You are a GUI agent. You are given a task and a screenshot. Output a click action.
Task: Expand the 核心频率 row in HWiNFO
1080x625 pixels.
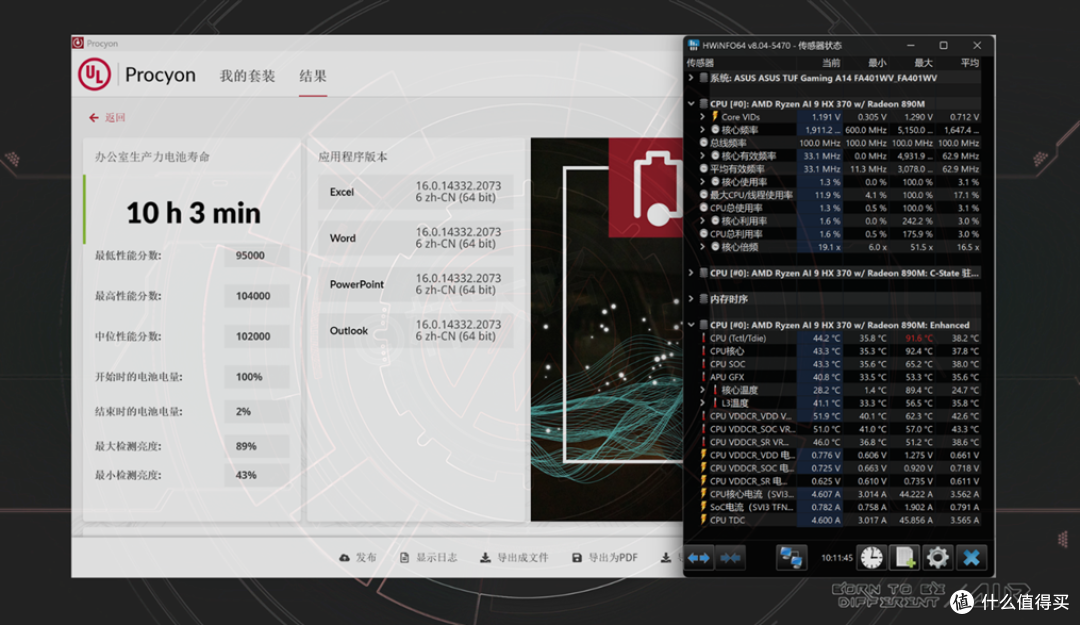(703, 130)
